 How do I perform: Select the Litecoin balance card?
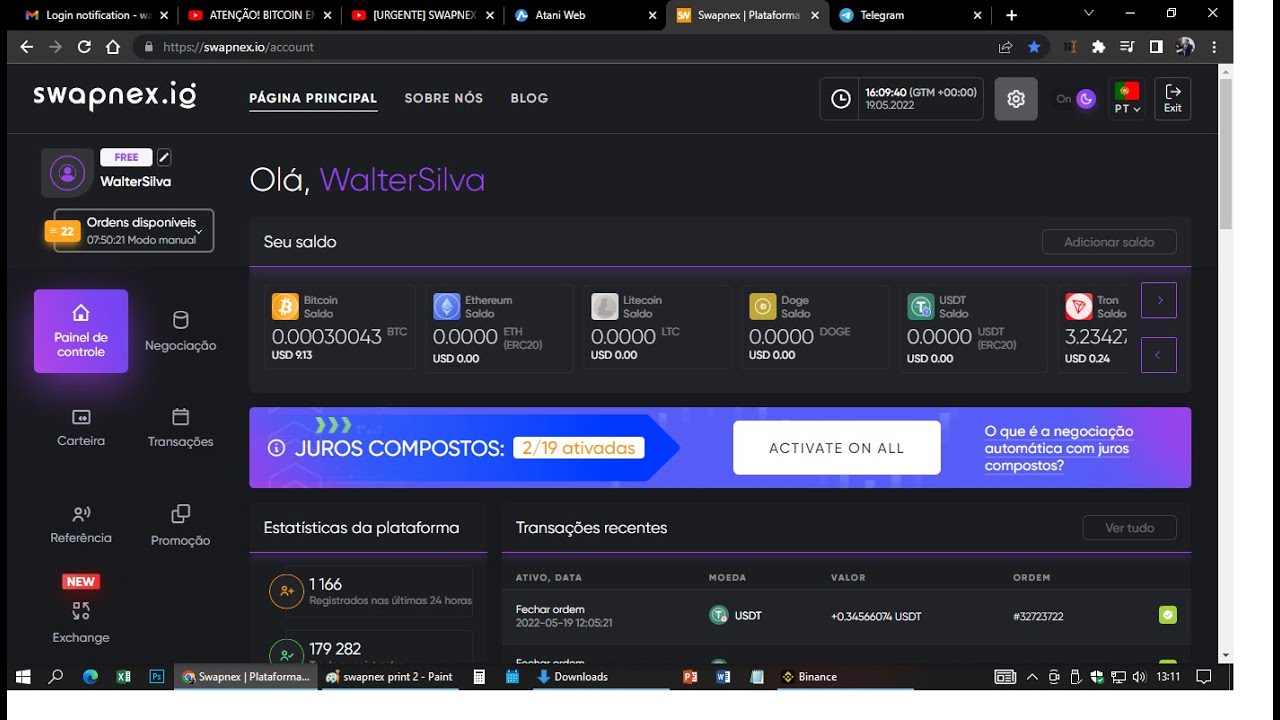point(657,328)
